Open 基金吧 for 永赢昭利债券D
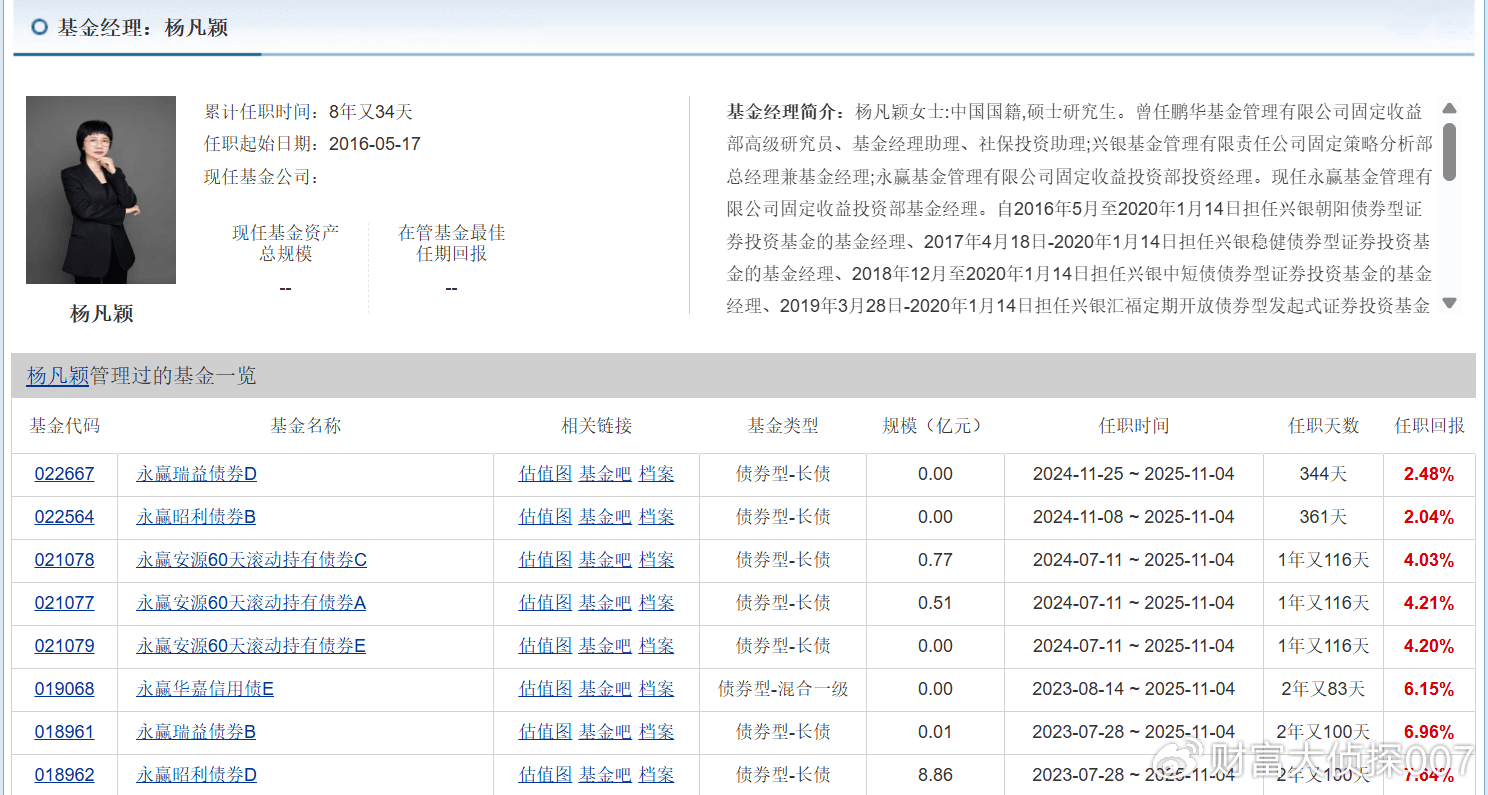The image size is (1488, 795). tap(605, 775)
